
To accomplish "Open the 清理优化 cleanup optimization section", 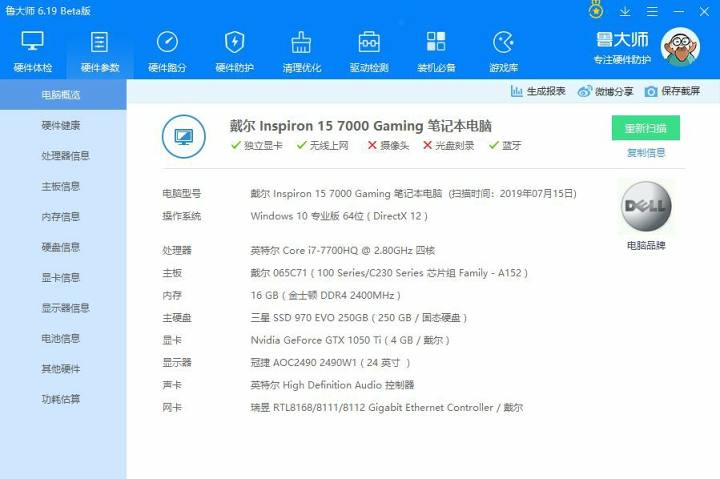I will point(302,52).
